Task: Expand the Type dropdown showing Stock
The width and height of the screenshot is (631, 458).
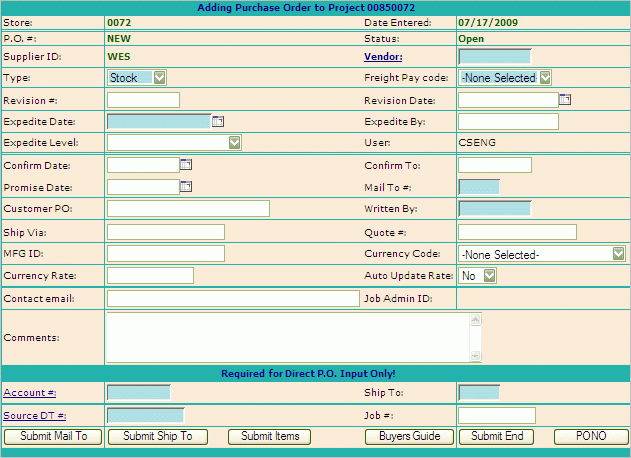Action: (x=159, y=77)
